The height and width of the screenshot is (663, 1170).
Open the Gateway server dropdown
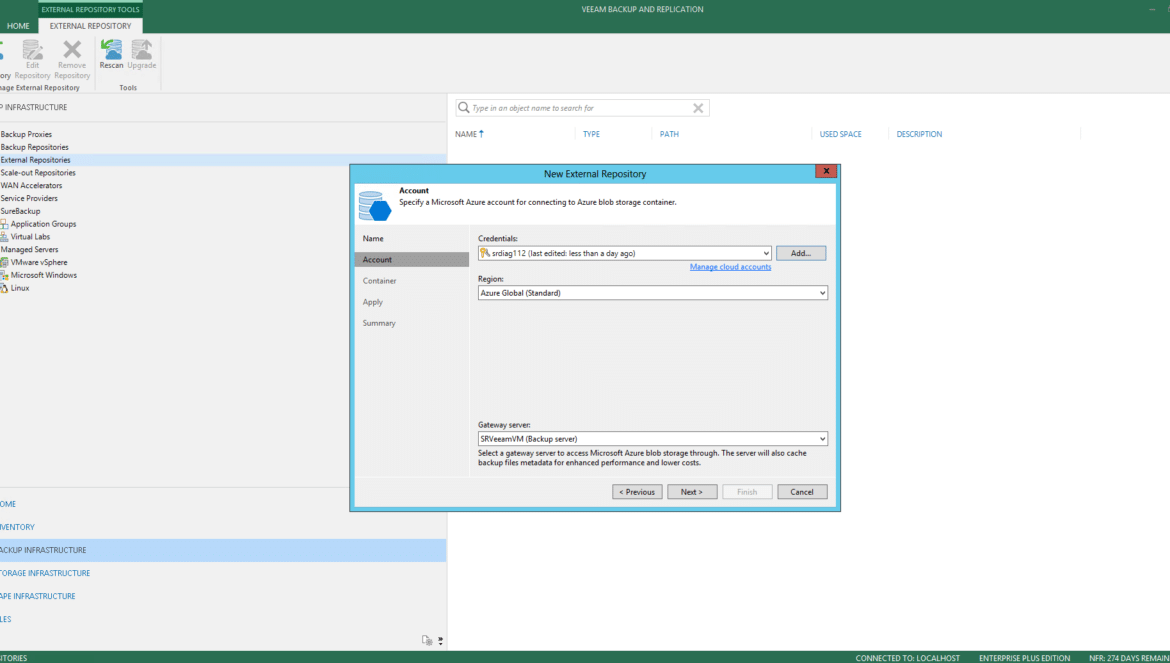pyautogui.click(x=822, y=439)
